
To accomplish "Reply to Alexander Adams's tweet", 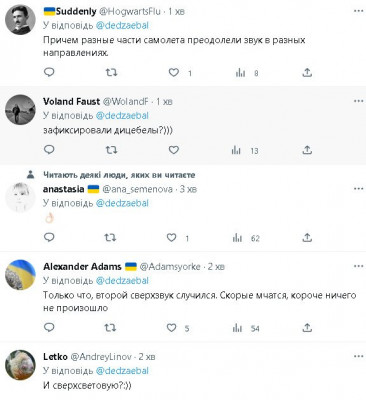I will click(49, 327).
